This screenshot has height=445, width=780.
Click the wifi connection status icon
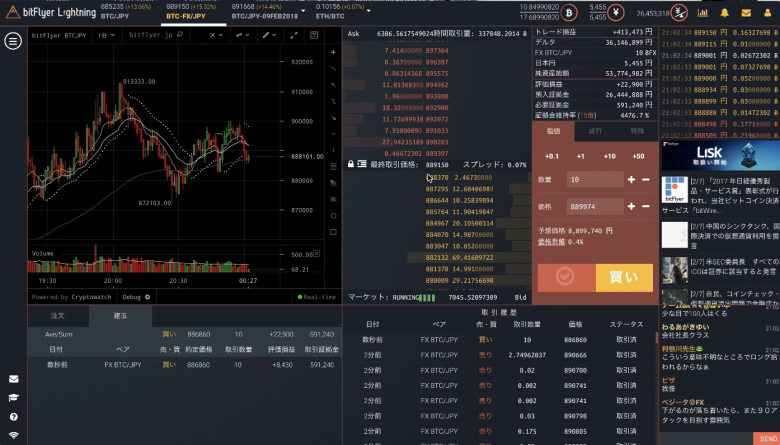(x=13, y=435)
